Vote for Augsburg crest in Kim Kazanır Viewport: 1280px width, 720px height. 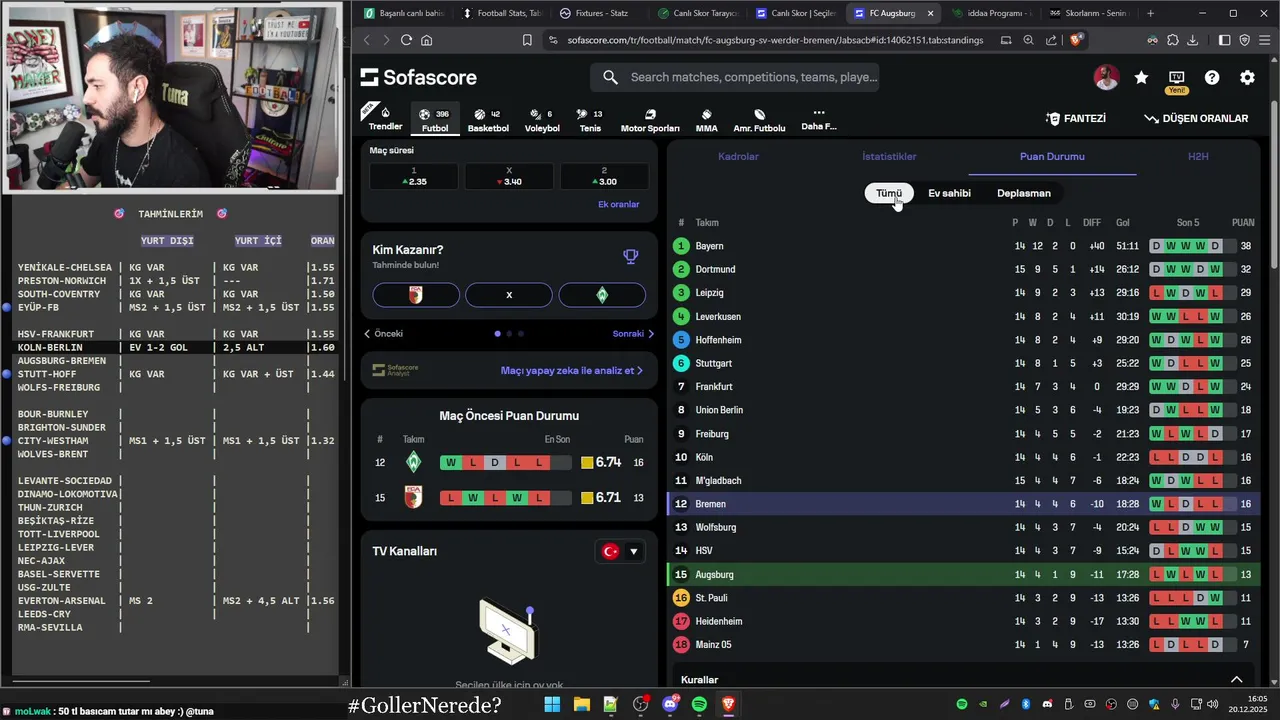pos(416,295)
